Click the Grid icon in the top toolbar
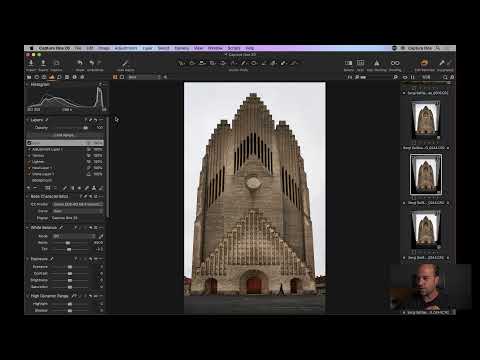The image size is (480, 360). pyautogui.click(x=360, y=63)
